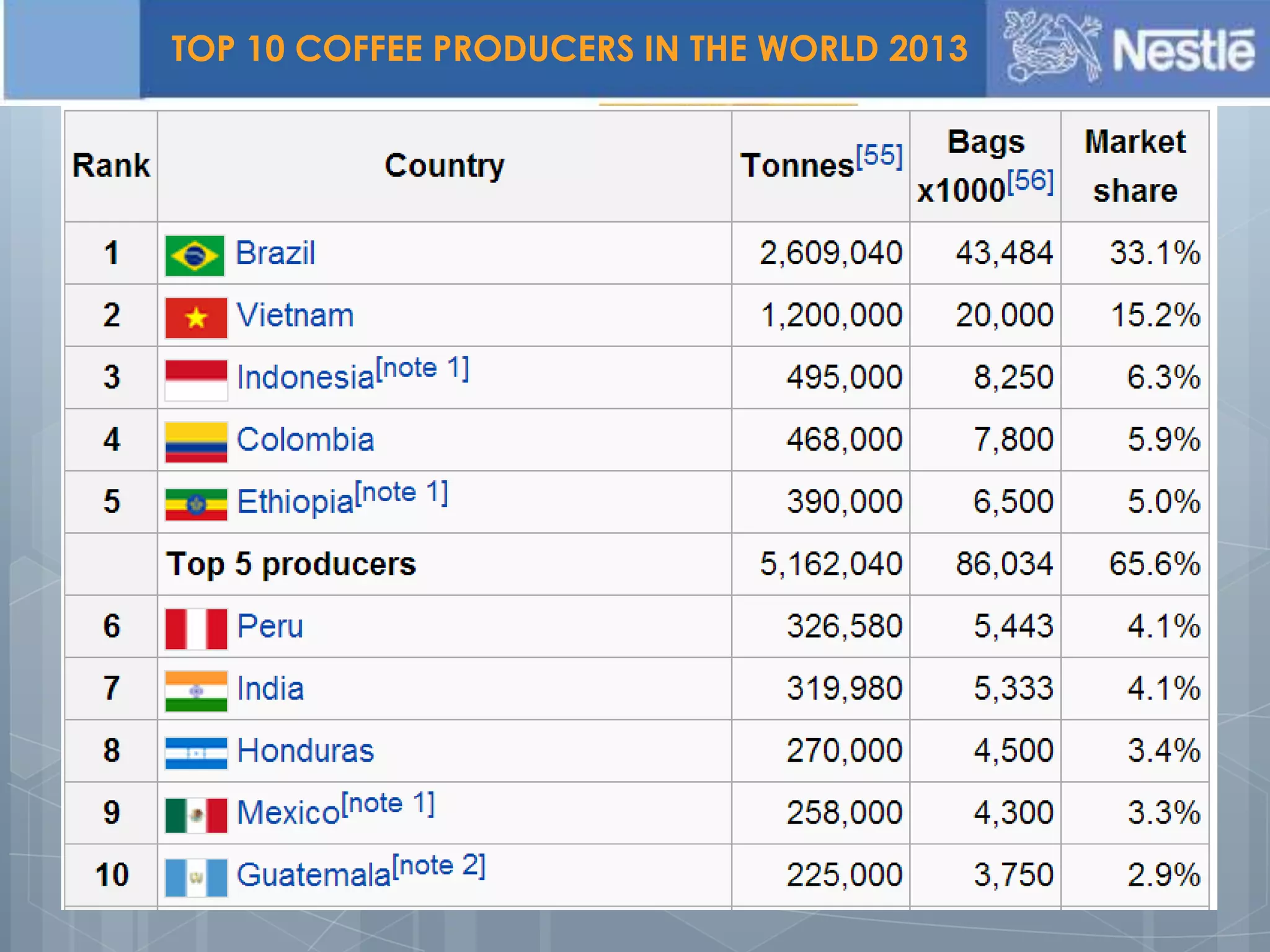Click the Market share column header
This screenshot has width=1270, height=952.
click(x=1135, y=166)
